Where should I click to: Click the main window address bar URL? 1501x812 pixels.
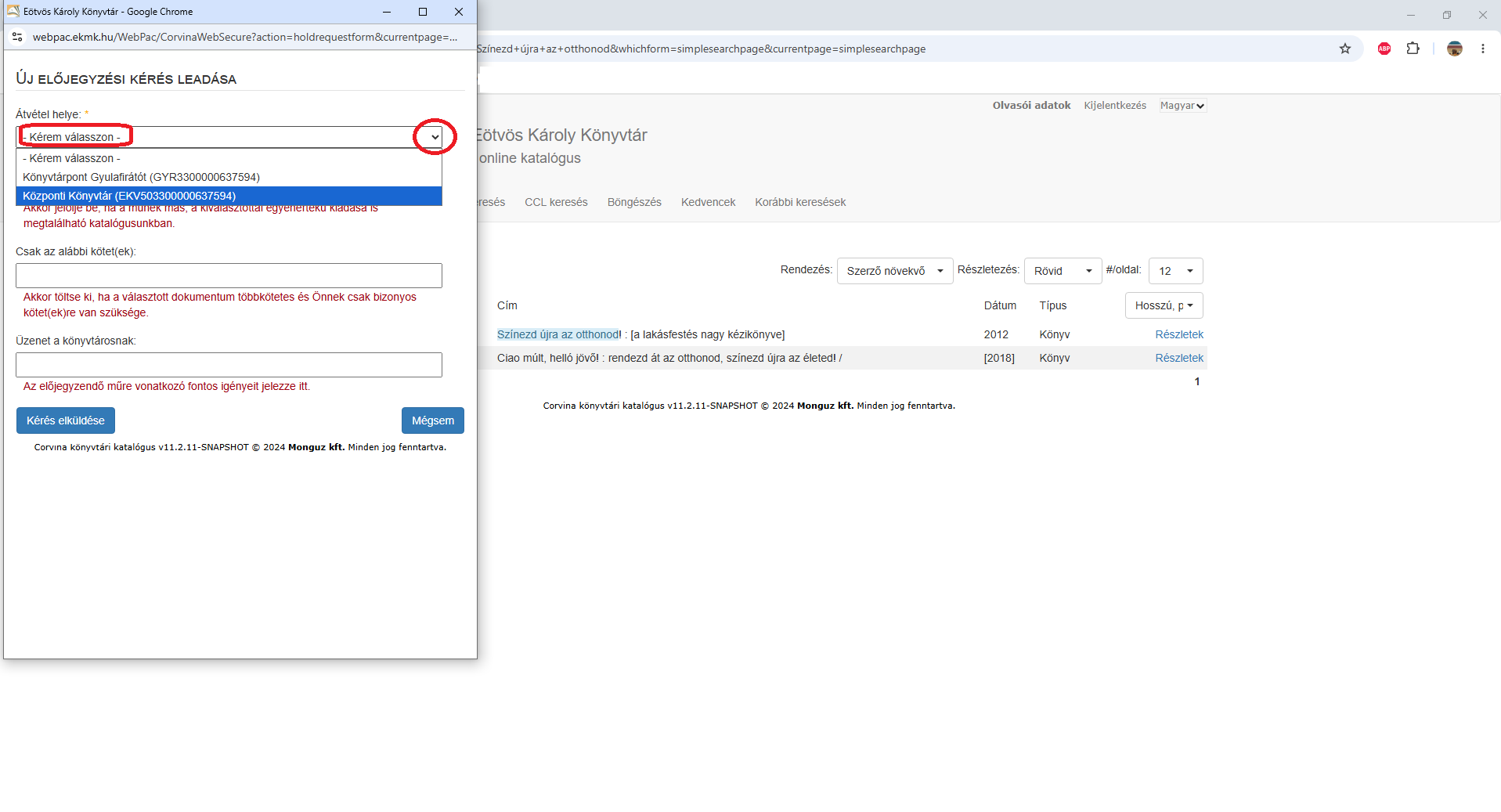702,49
